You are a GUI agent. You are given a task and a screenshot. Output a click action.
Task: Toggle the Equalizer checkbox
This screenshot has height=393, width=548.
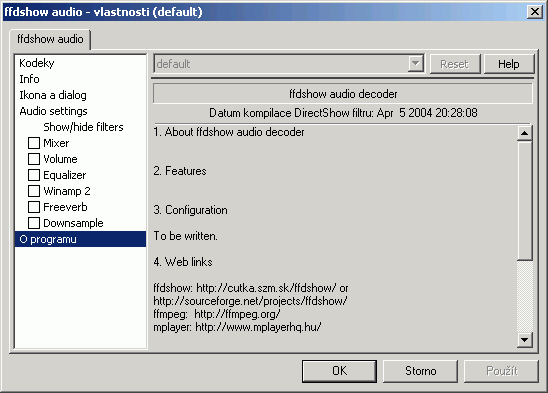[34, 175]
